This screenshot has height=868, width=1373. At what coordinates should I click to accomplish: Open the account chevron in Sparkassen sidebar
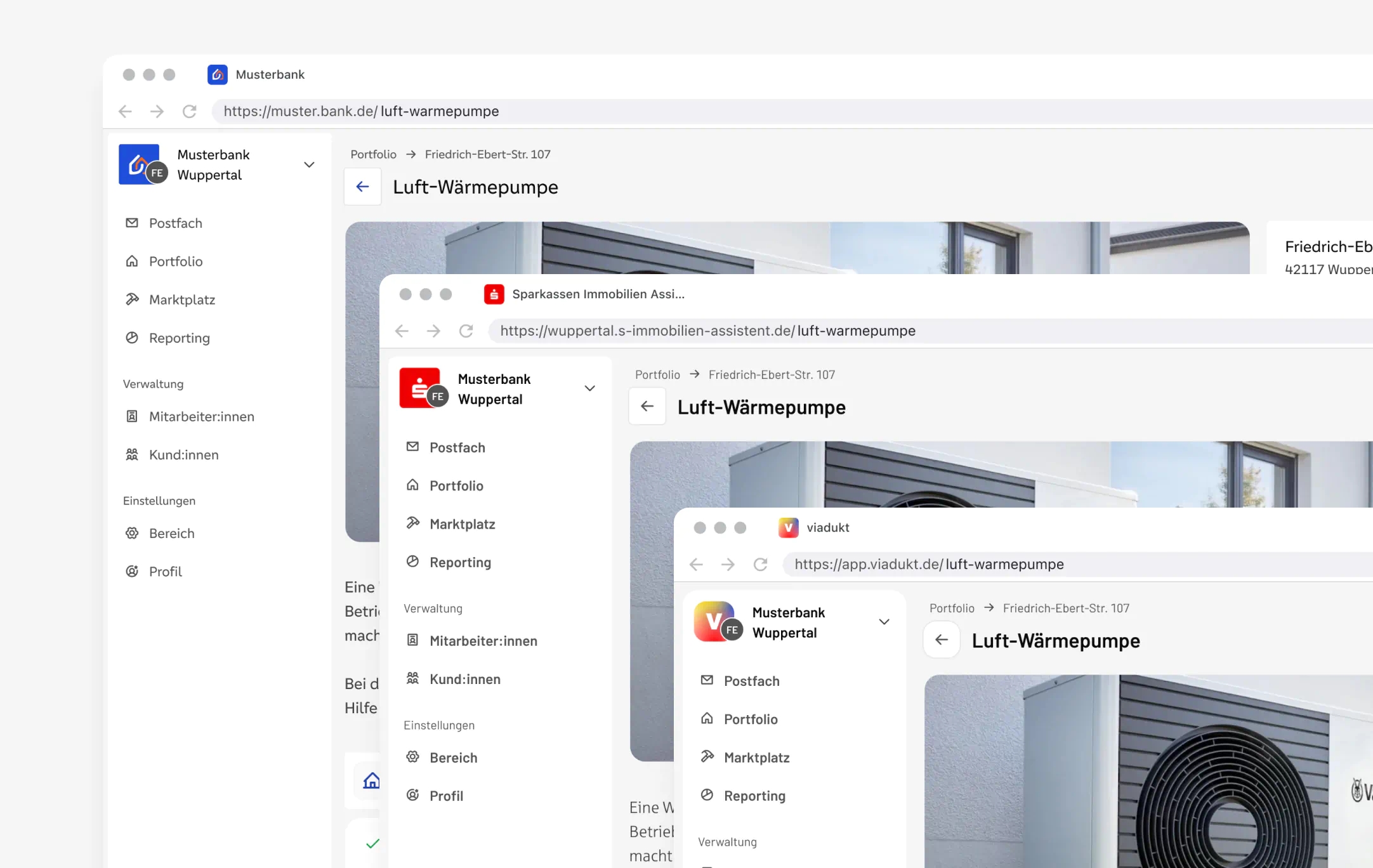[x=589, y=388]
